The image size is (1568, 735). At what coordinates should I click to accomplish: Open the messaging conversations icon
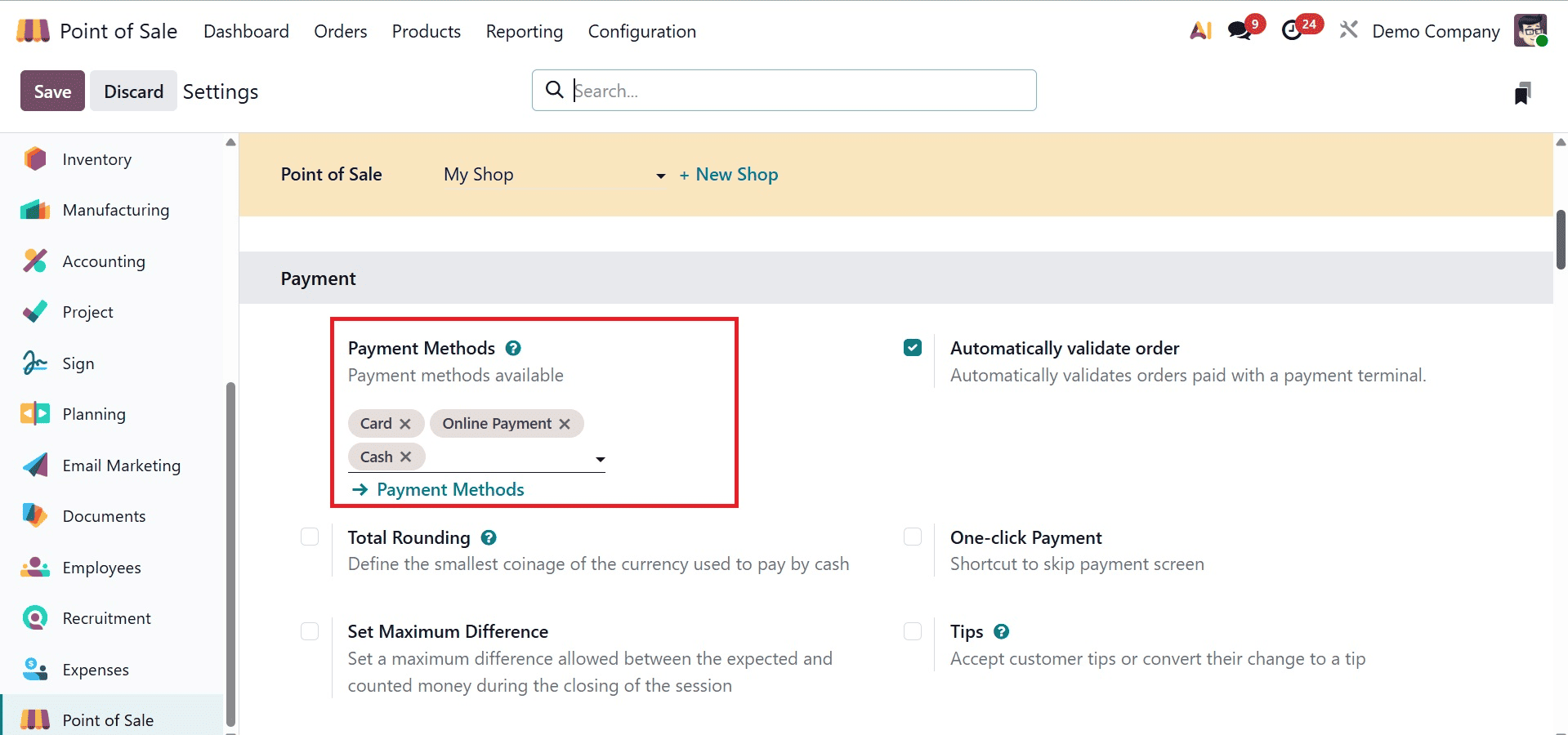pos(1240,27)
